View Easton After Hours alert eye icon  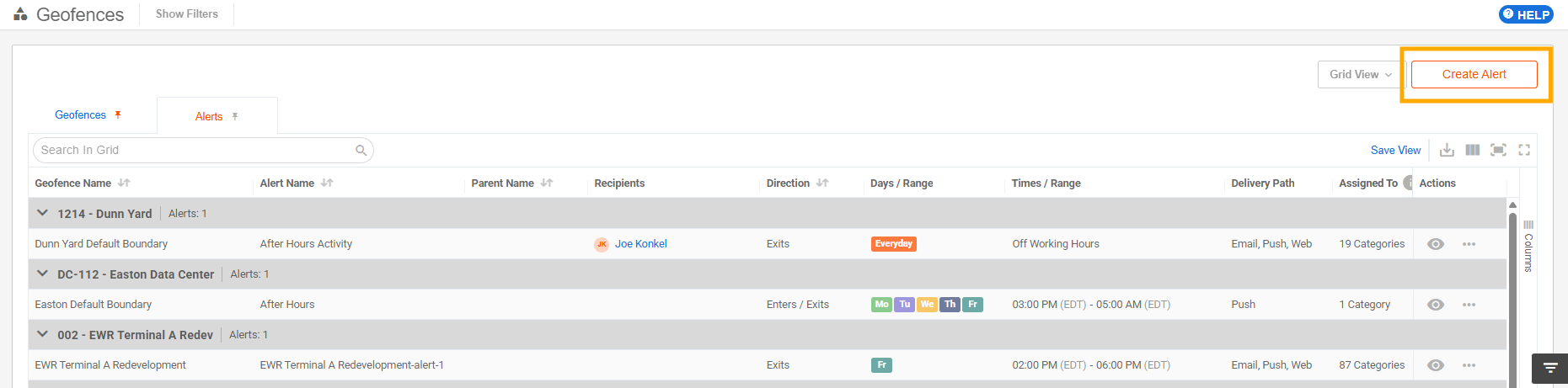[x=1436, y=305]
